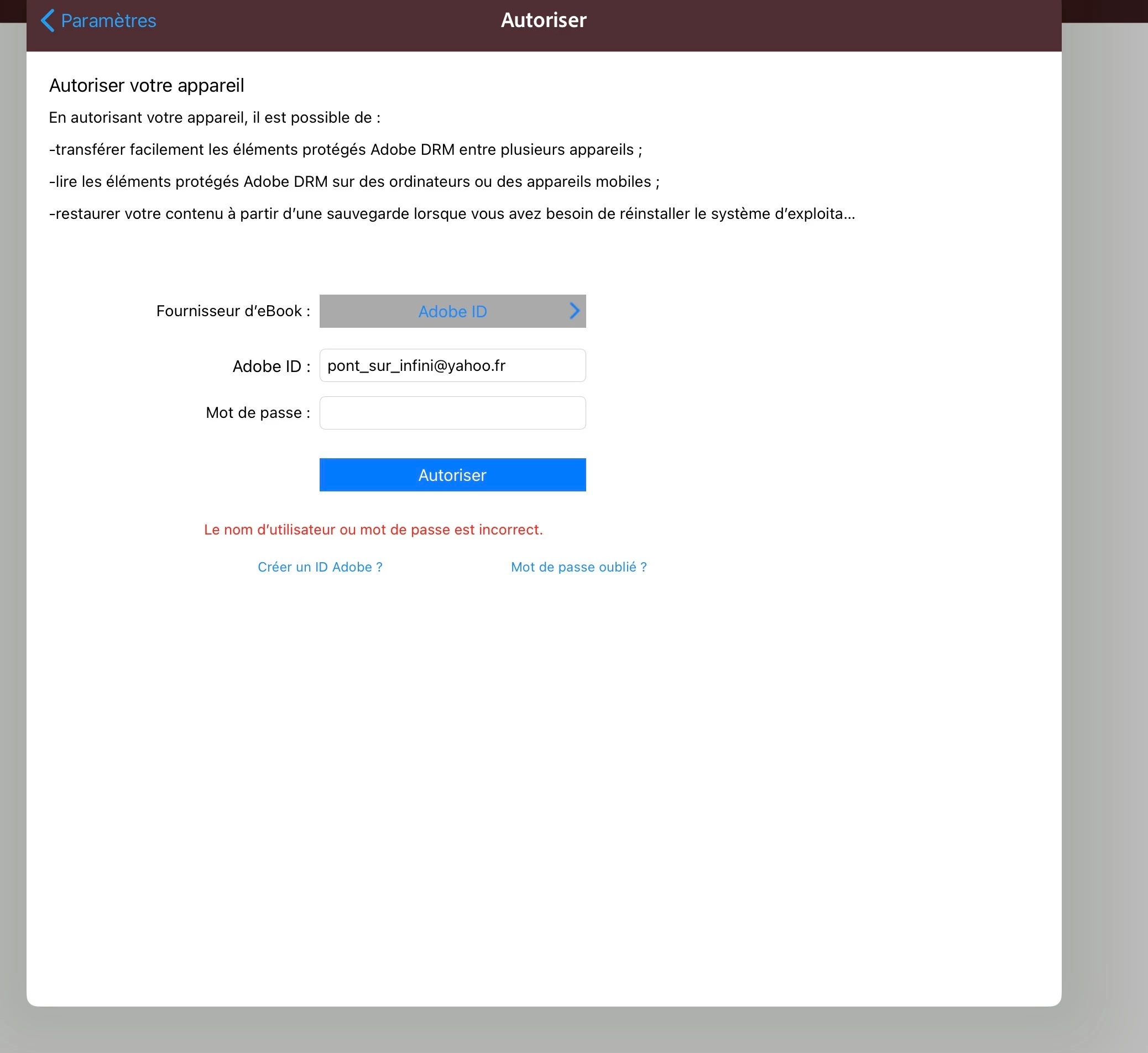Focus the Adobe ID email field
Screen dimensions: 1148x1053
point(452,365)
